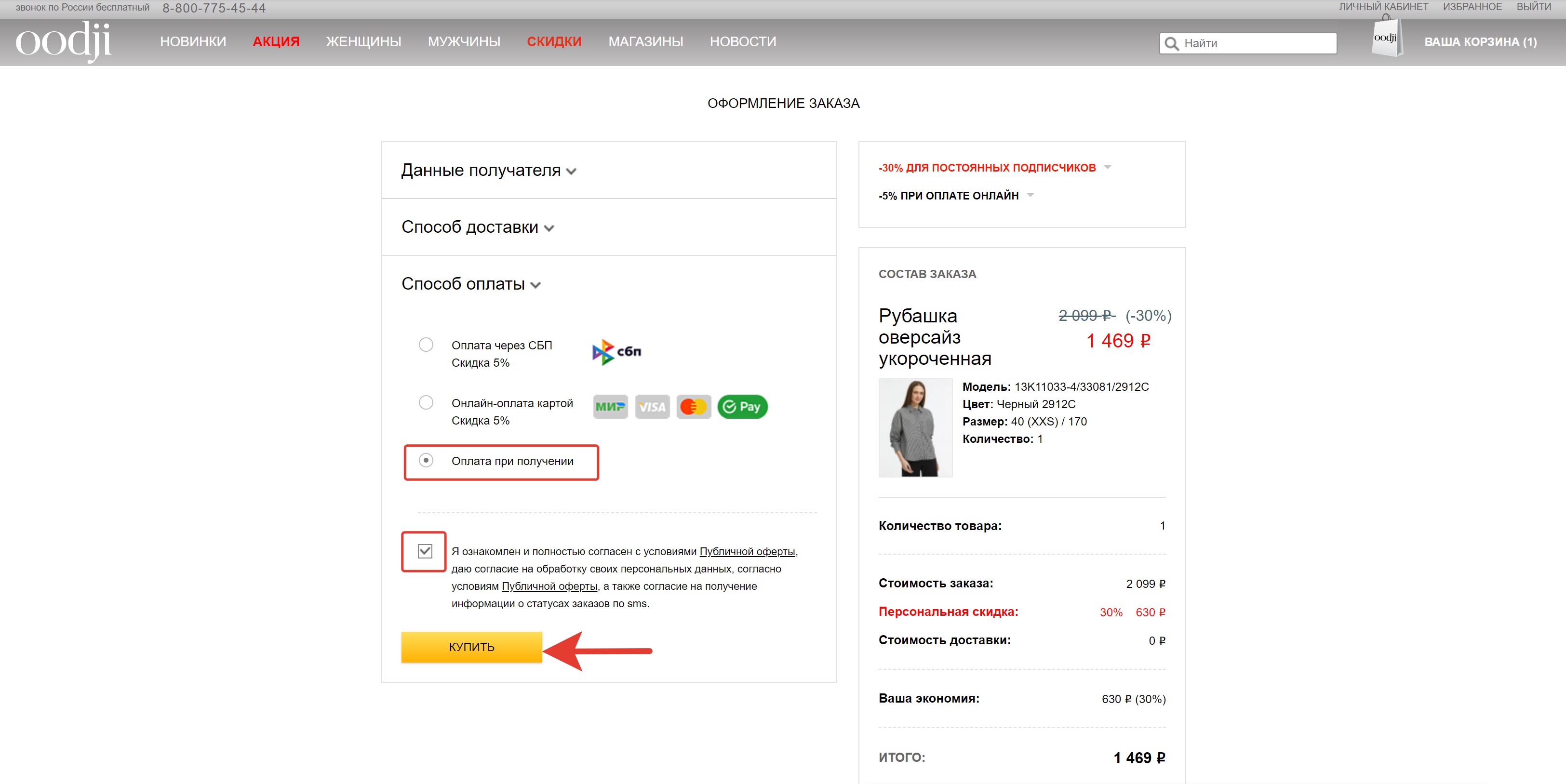Select payment via SBP radio button

(426, 345)
